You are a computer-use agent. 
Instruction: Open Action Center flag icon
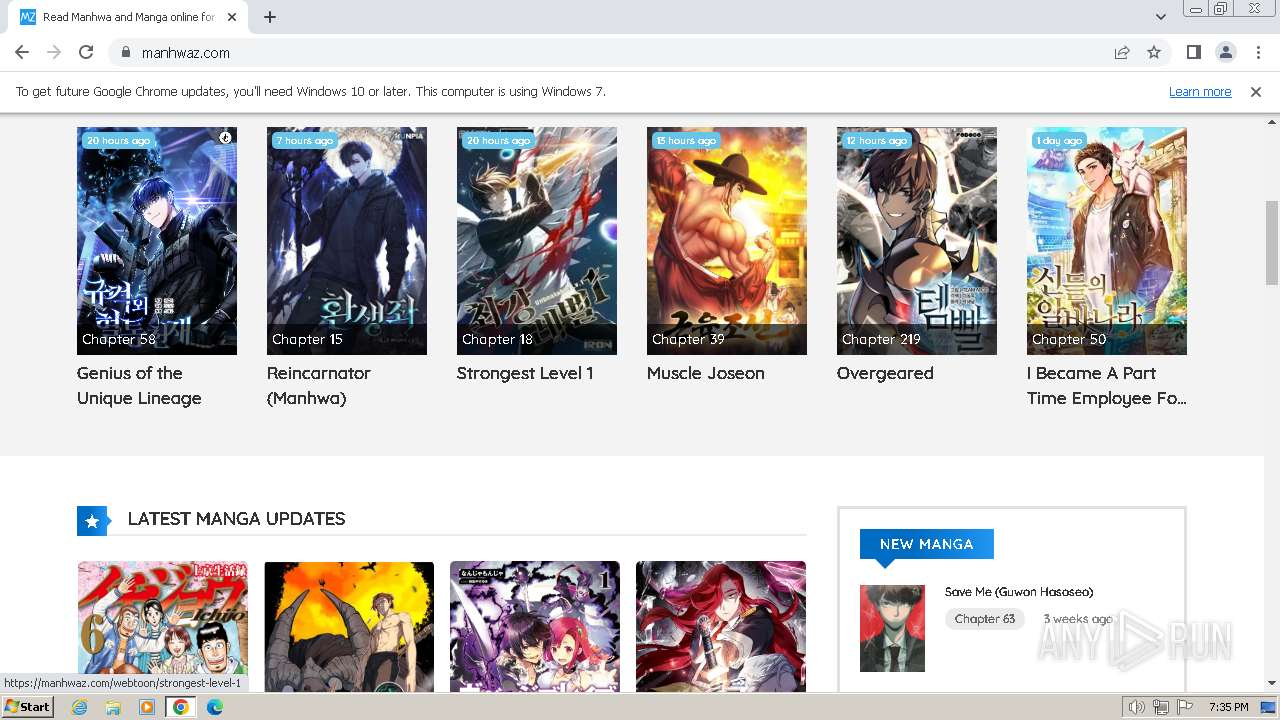[1185, 707]
